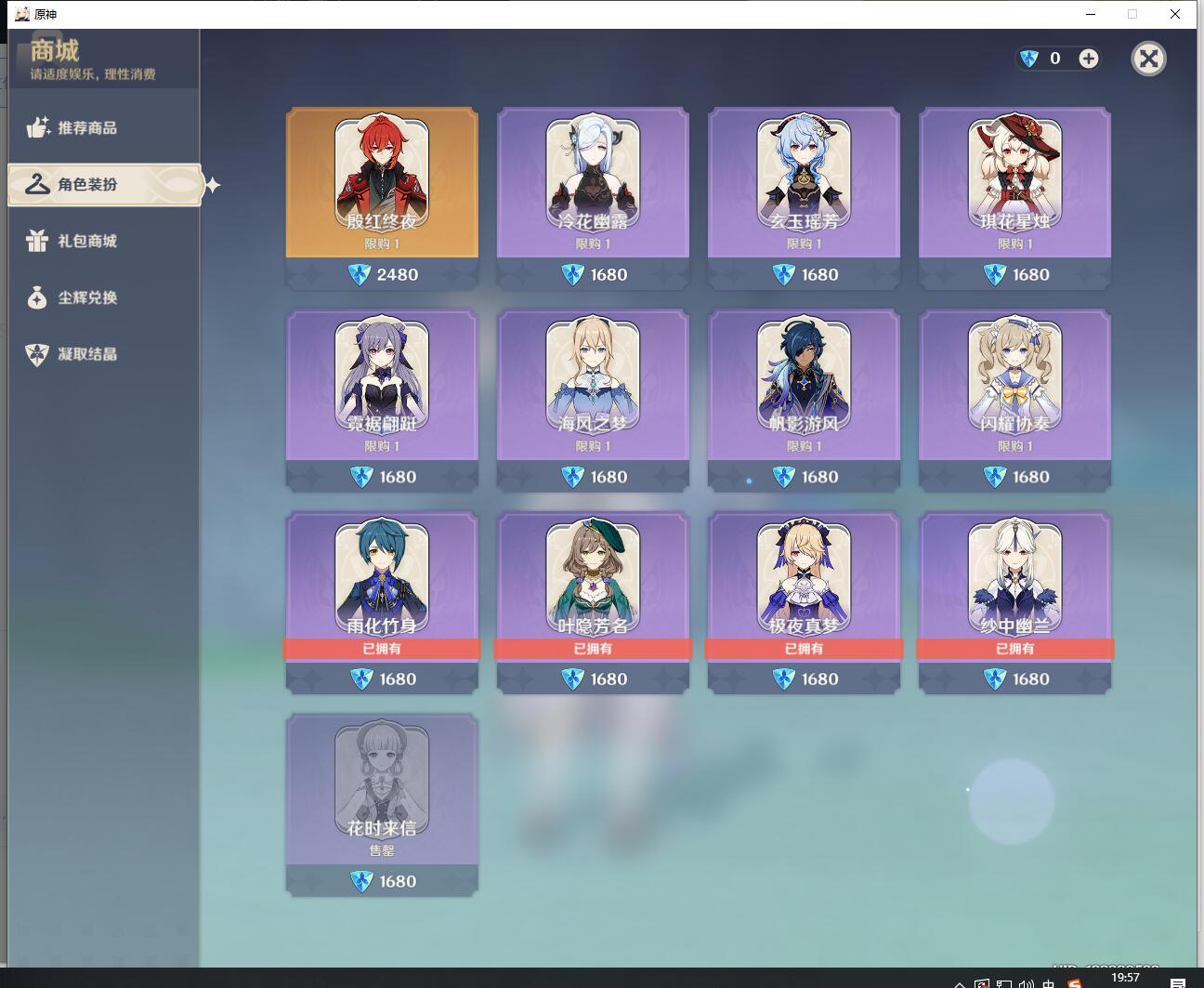Select the owned 叶隐芳名 outfit card
1204x988 pixels.
point(593,603)
